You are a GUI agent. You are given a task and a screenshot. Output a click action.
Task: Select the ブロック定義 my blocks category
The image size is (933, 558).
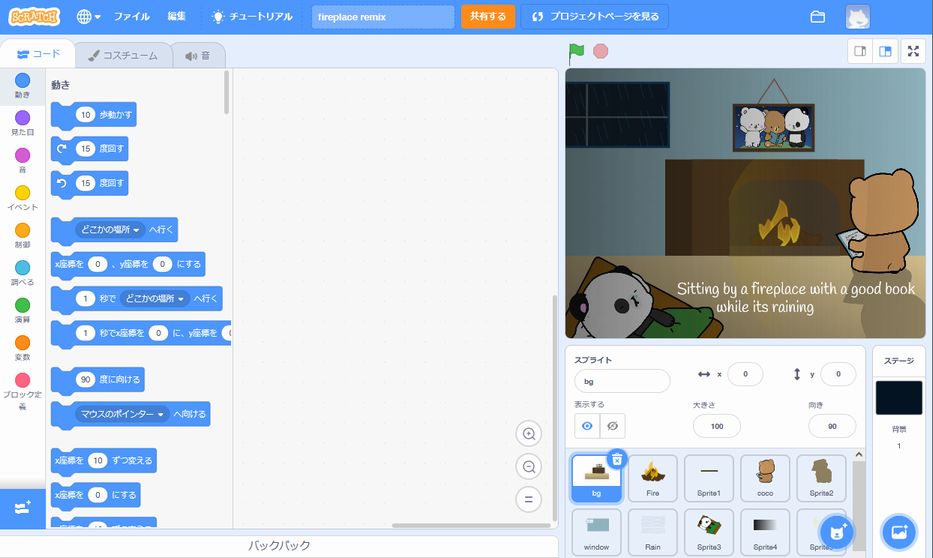tap(23, 391)
